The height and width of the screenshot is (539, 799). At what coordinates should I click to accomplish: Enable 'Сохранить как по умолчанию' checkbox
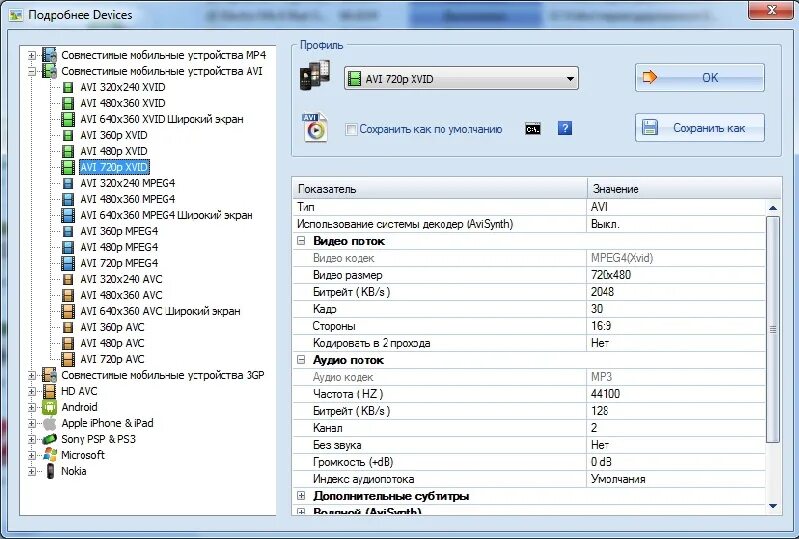(x=351, y=129)
